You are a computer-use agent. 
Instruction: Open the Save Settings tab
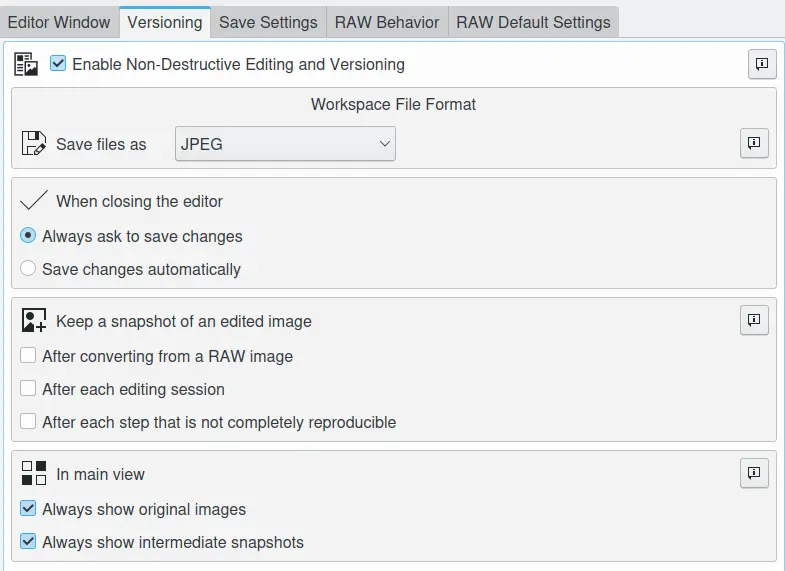[268, 22]
